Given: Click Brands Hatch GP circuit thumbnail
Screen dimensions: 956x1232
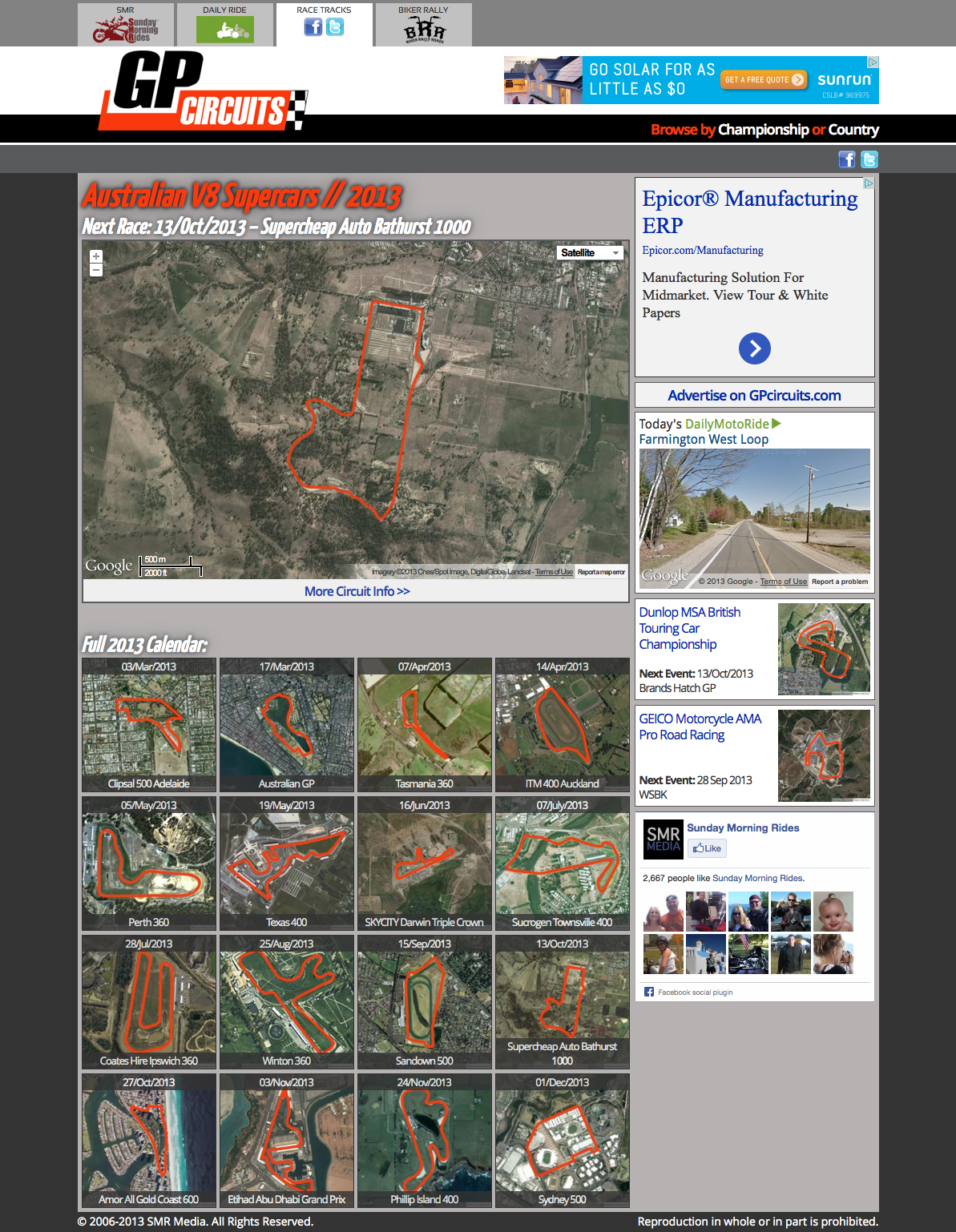Looking at the screenshot, I should (x=824, y=649).
